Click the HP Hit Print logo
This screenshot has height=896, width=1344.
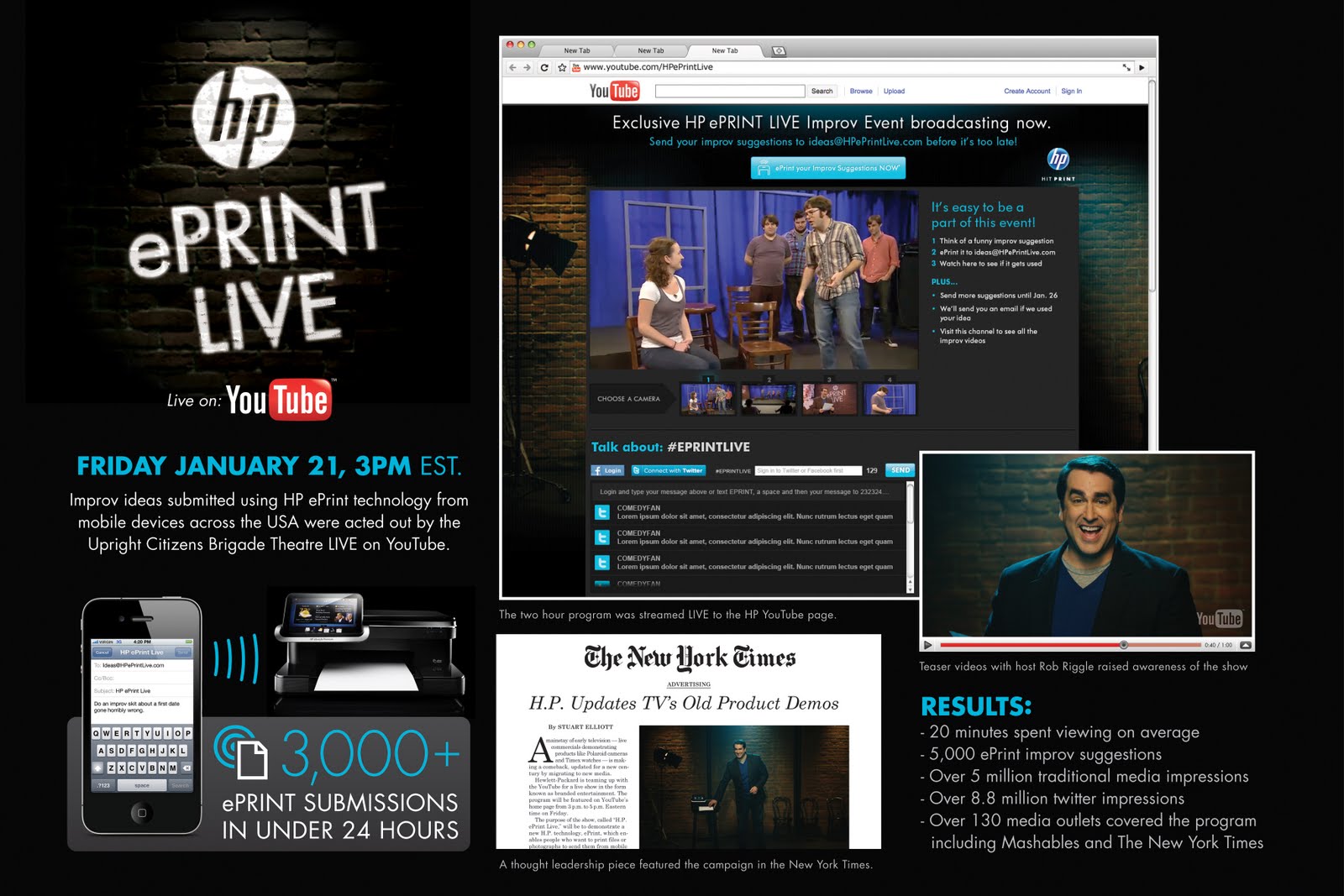click(x=1058, y=160)
